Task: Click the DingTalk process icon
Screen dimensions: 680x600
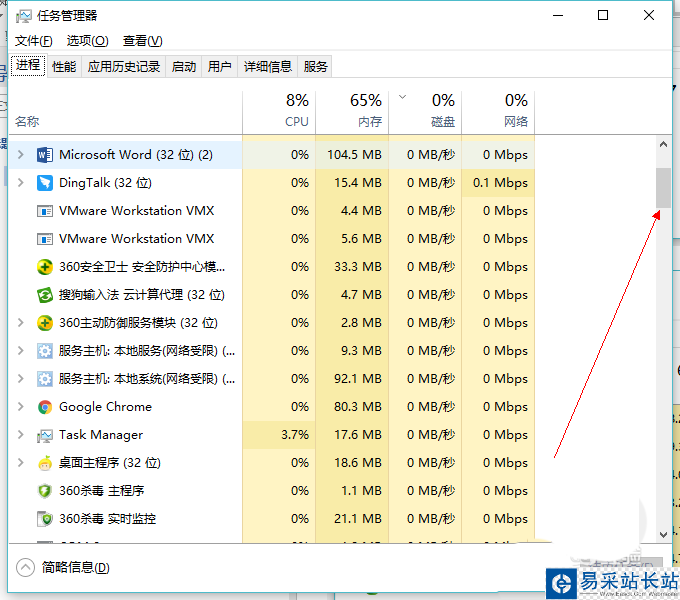Action: 45,183
